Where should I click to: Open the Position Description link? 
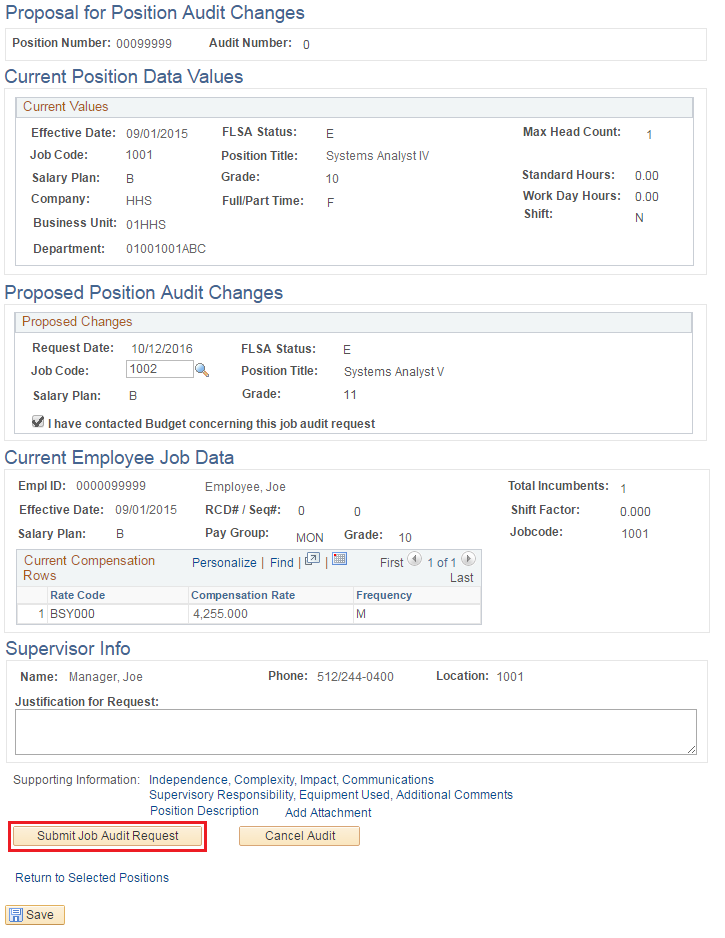coord(204,811)
